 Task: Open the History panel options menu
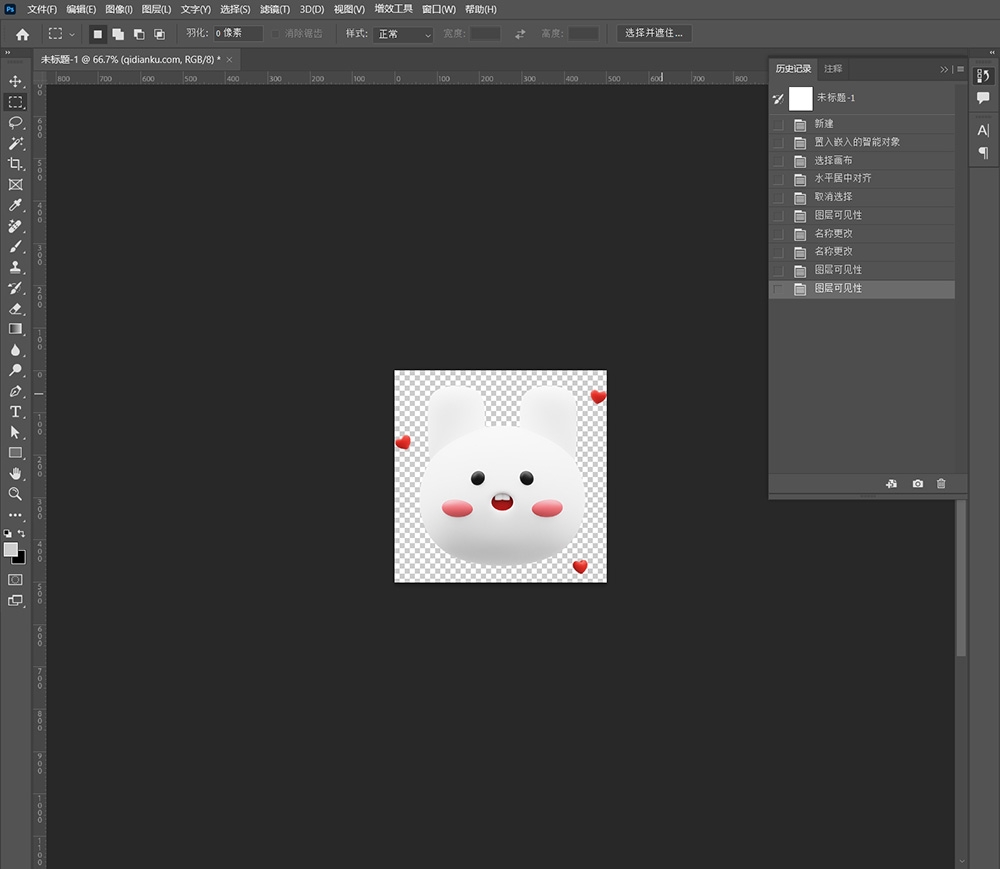tap(960, 69)
